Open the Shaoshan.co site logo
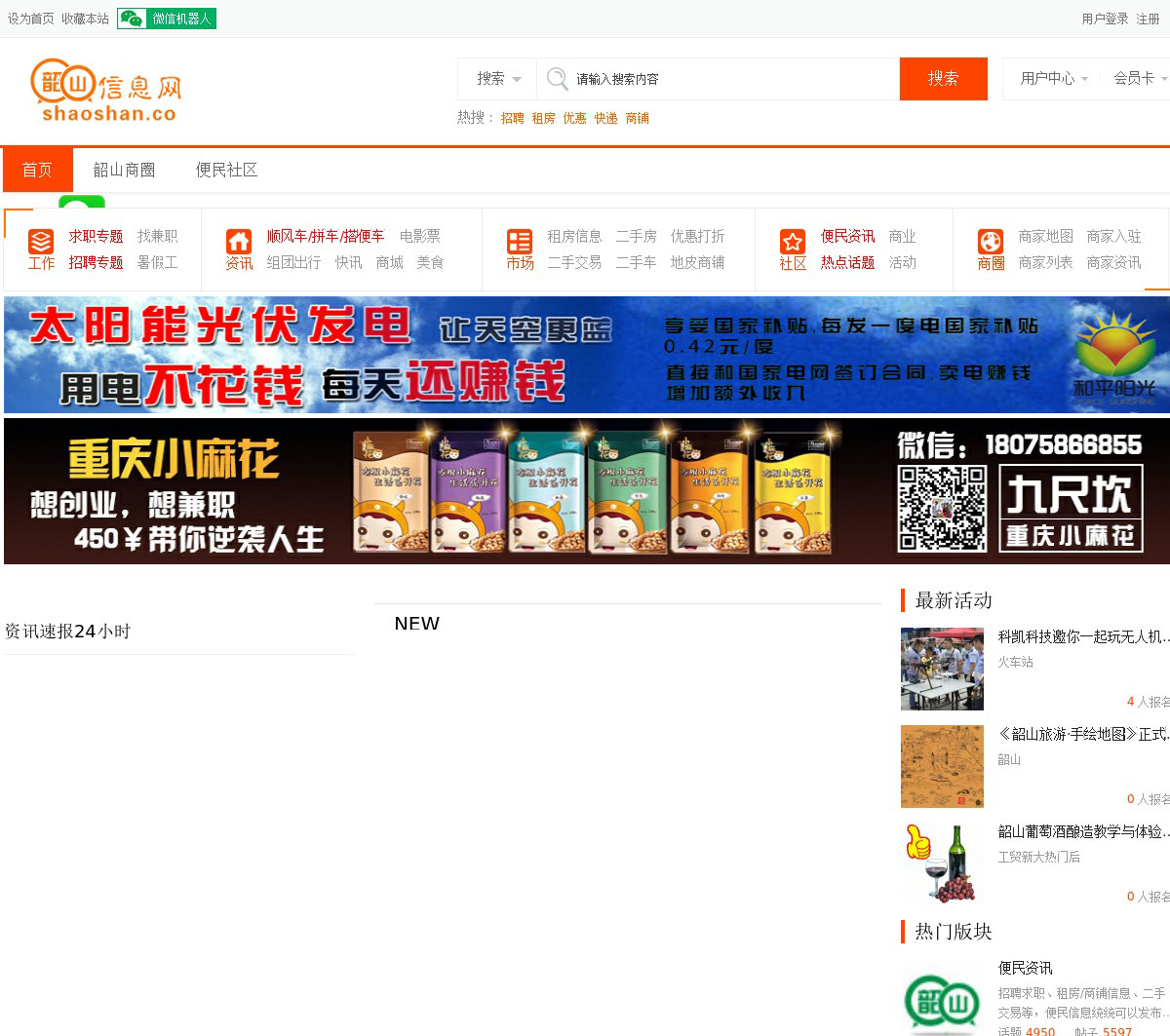1170x1036 pixels. tap(106, 91)
